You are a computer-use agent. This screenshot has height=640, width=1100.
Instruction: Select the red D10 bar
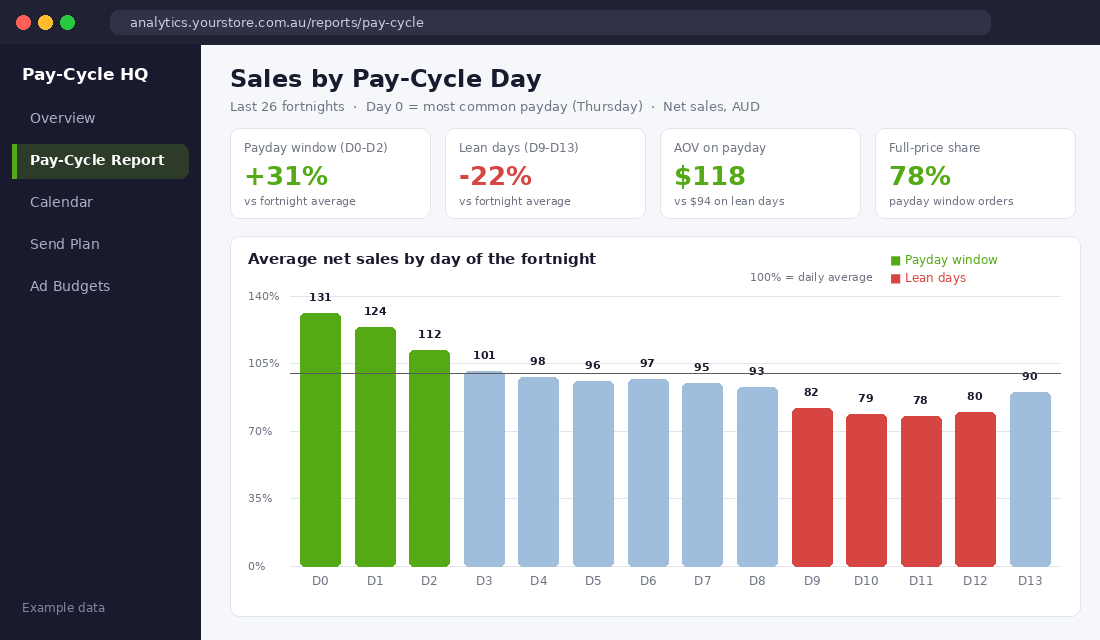tap(866, 491)
